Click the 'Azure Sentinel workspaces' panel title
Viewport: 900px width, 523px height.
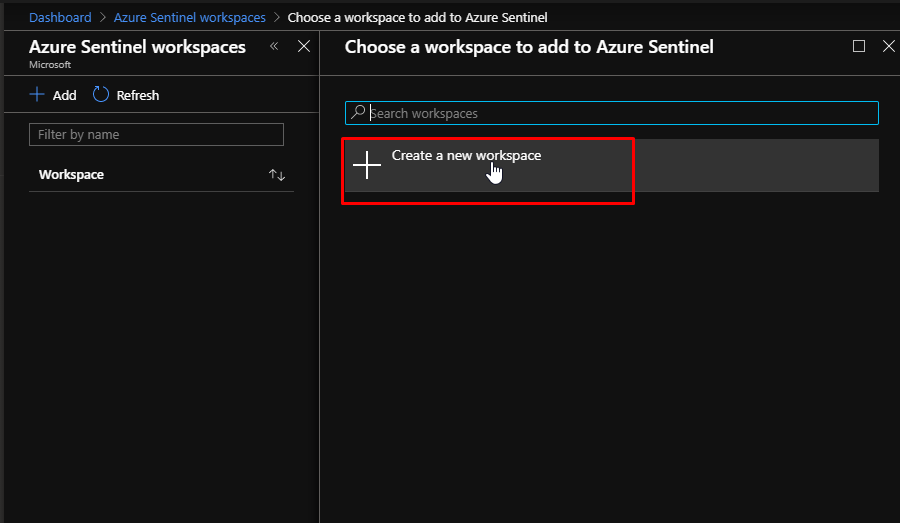point(137,47)
